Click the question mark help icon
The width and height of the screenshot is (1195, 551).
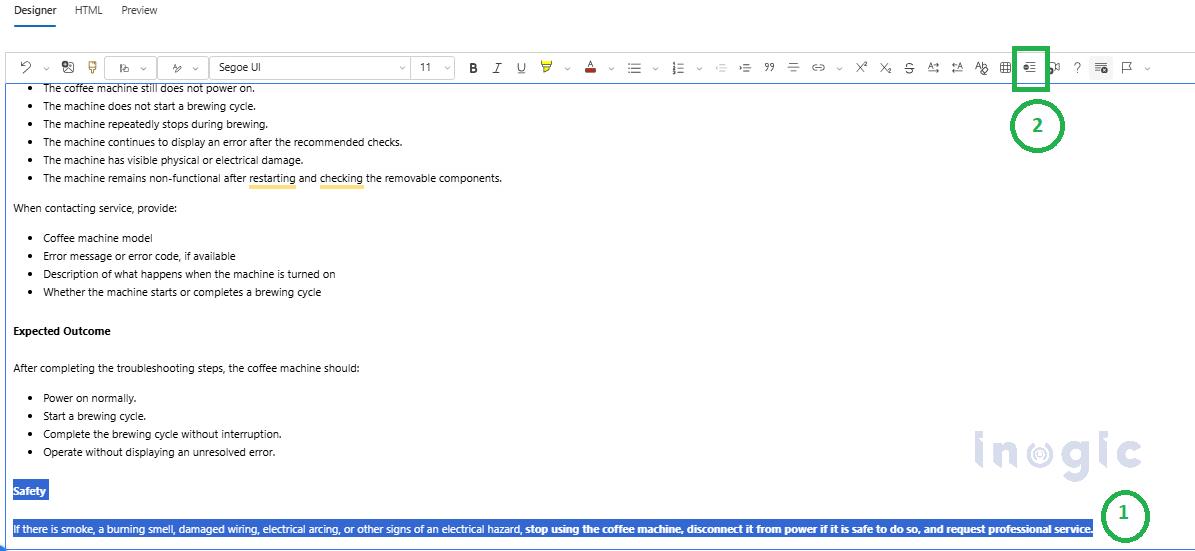click(1077, 68)
